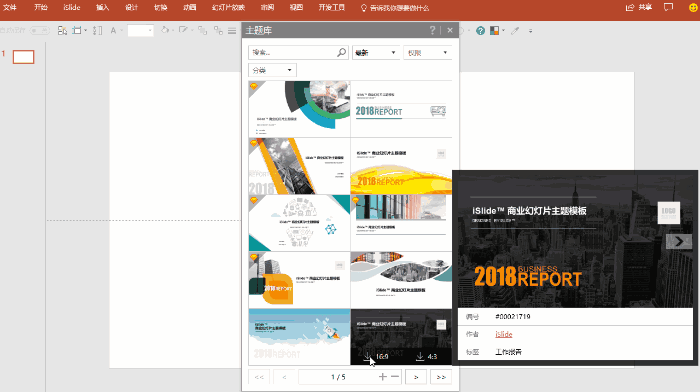Jump to the last page of themes
Screen dimensions: 700x392
[441, 377]
